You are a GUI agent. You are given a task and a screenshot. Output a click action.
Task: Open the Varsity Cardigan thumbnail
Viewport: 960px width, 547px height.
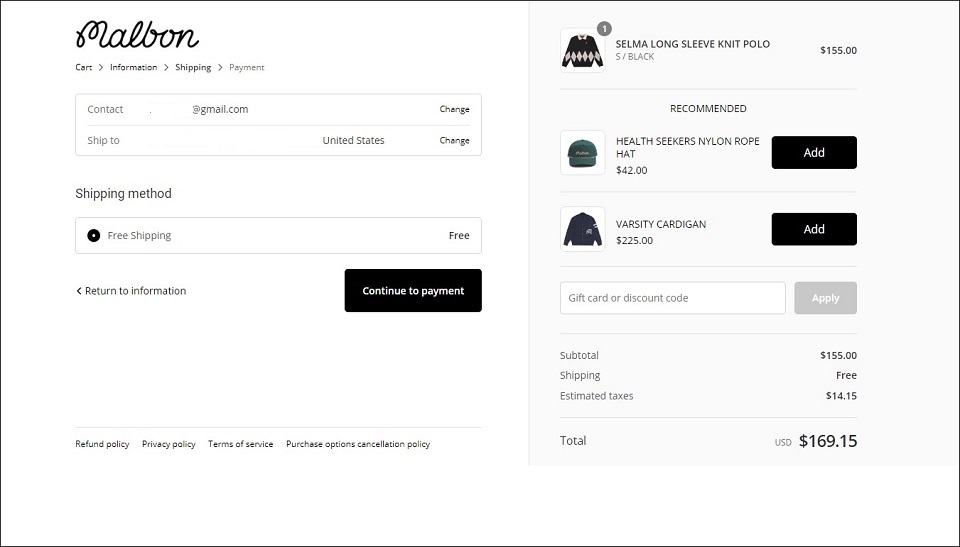tap(582, 229)
